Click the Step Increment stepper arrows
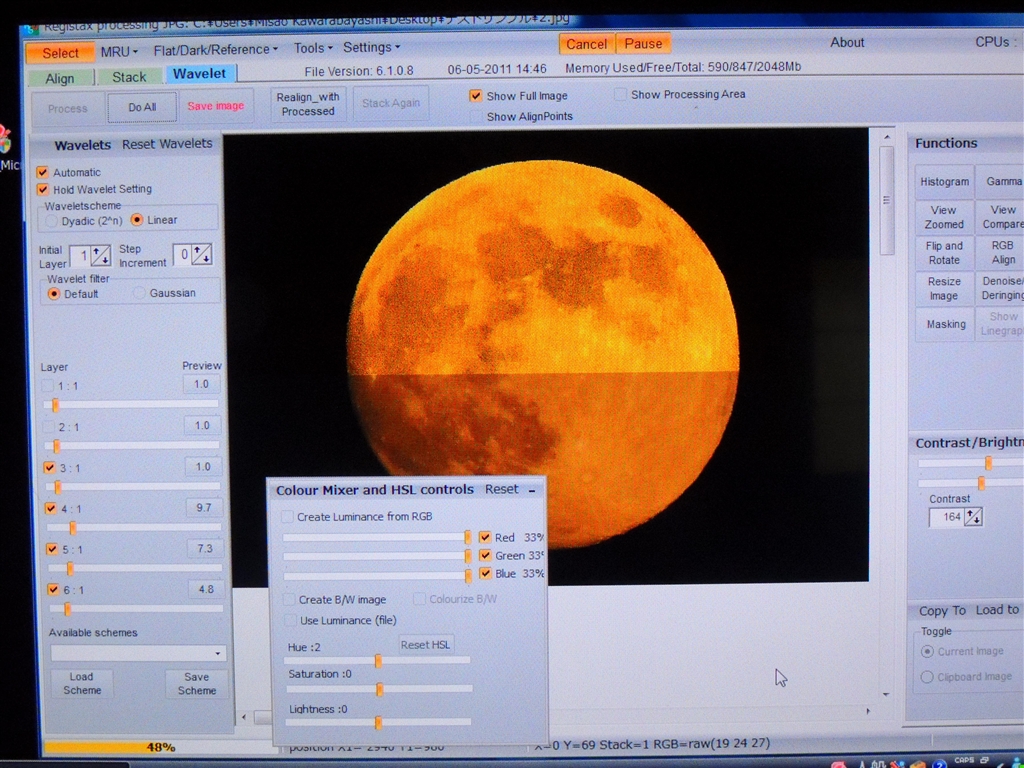Screen dimensions: 1024x768 pyautogui.click(x=202, y=255)
